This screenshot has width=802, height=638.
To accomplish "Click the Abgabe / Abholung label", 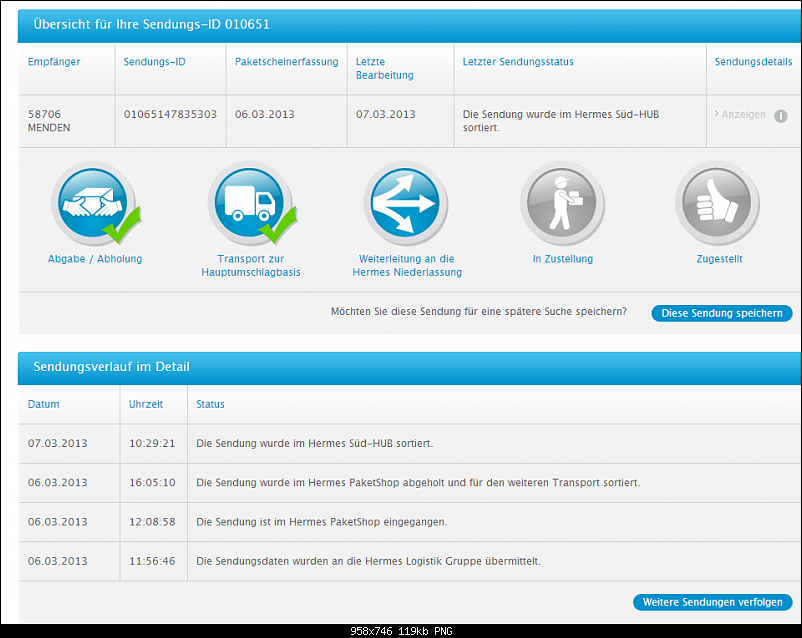I will 95,259.
